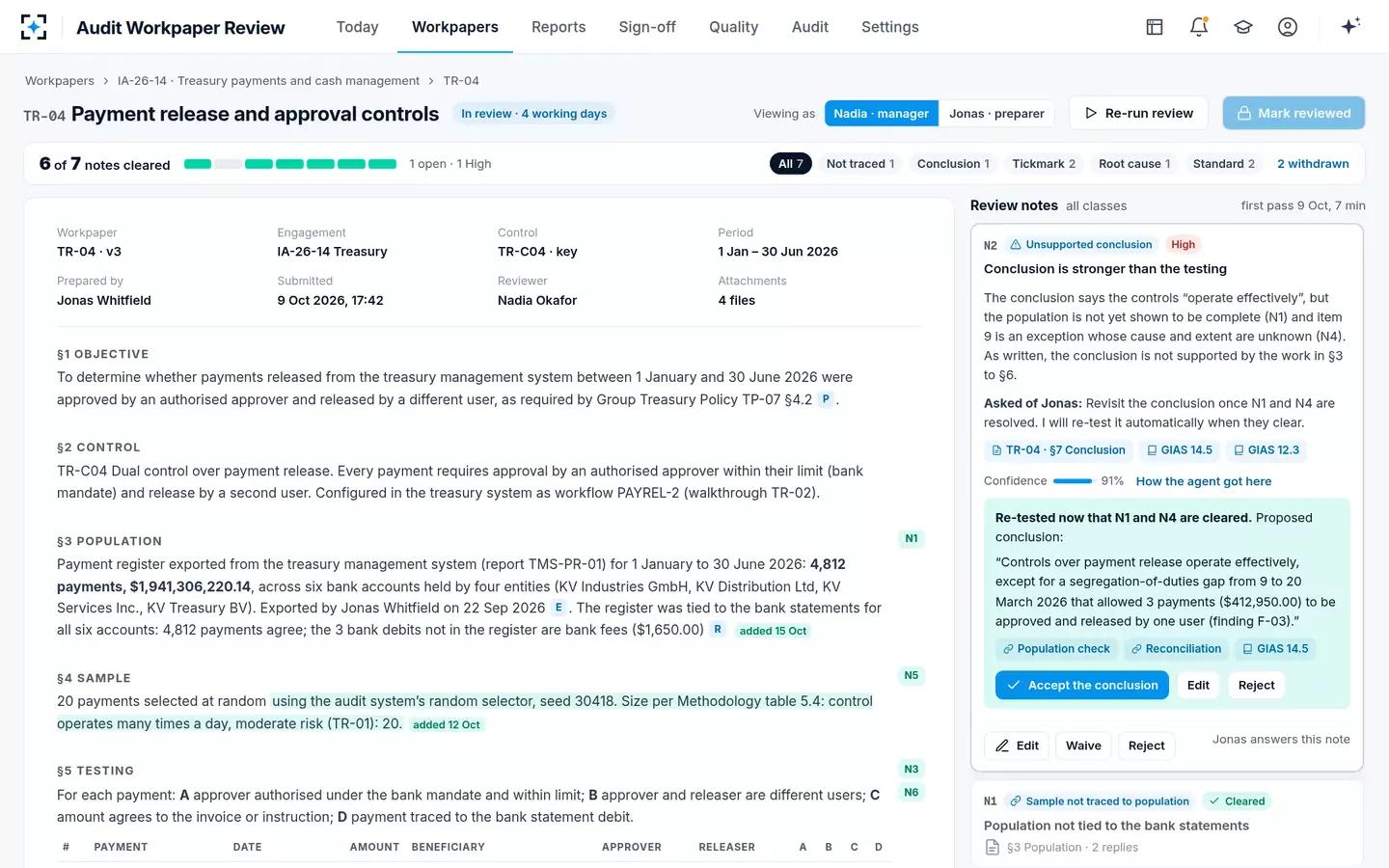
Task: Switch view to Jonas · preparer
Action: coord(996,113)
